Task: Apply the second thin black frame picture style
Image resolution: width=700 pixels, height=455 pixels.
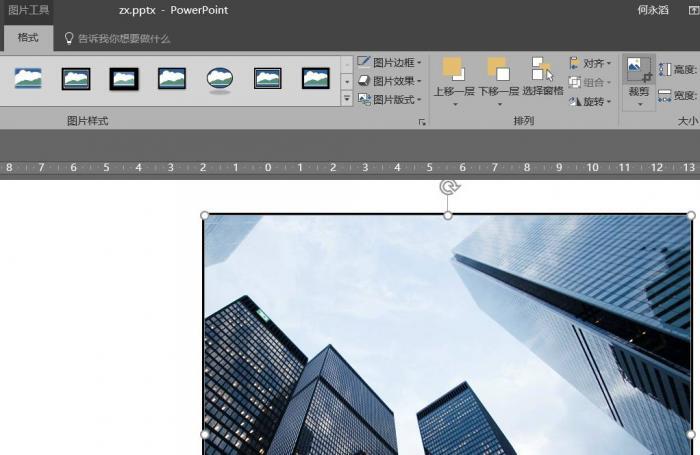Action: coord(76,79)
